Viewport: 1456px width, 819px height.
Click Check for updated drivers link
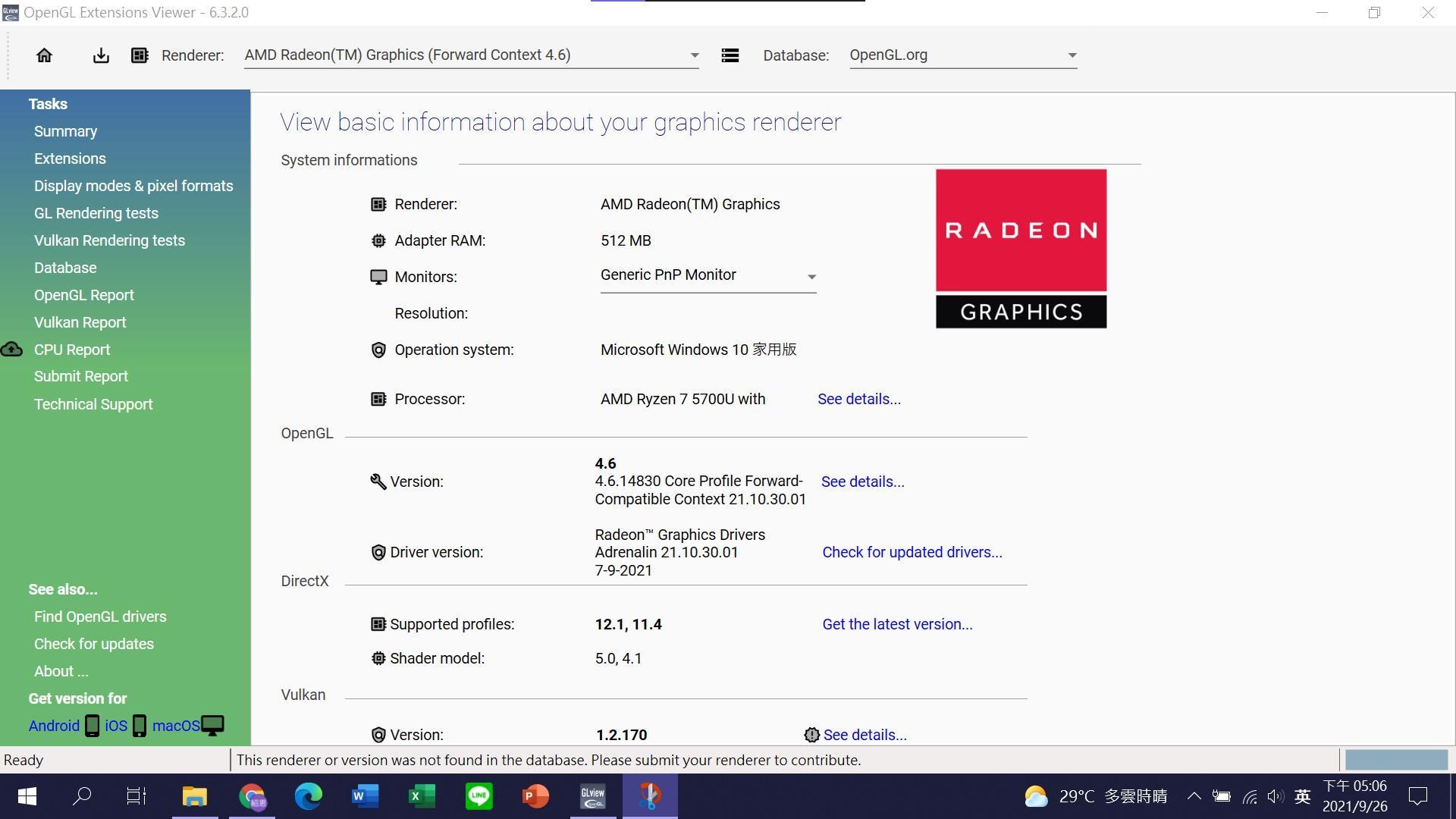click(912, 552)
